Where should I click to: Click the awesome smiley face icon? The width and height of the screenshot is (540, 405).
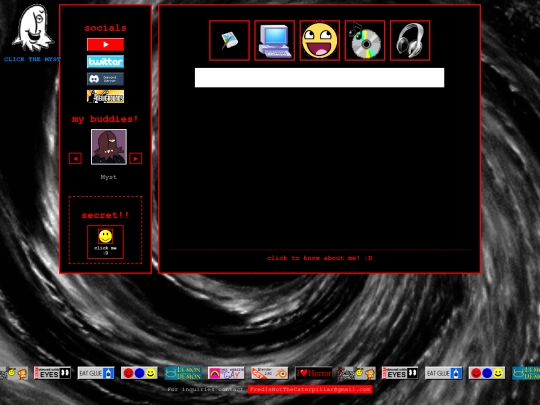click(x=320, y=41)
